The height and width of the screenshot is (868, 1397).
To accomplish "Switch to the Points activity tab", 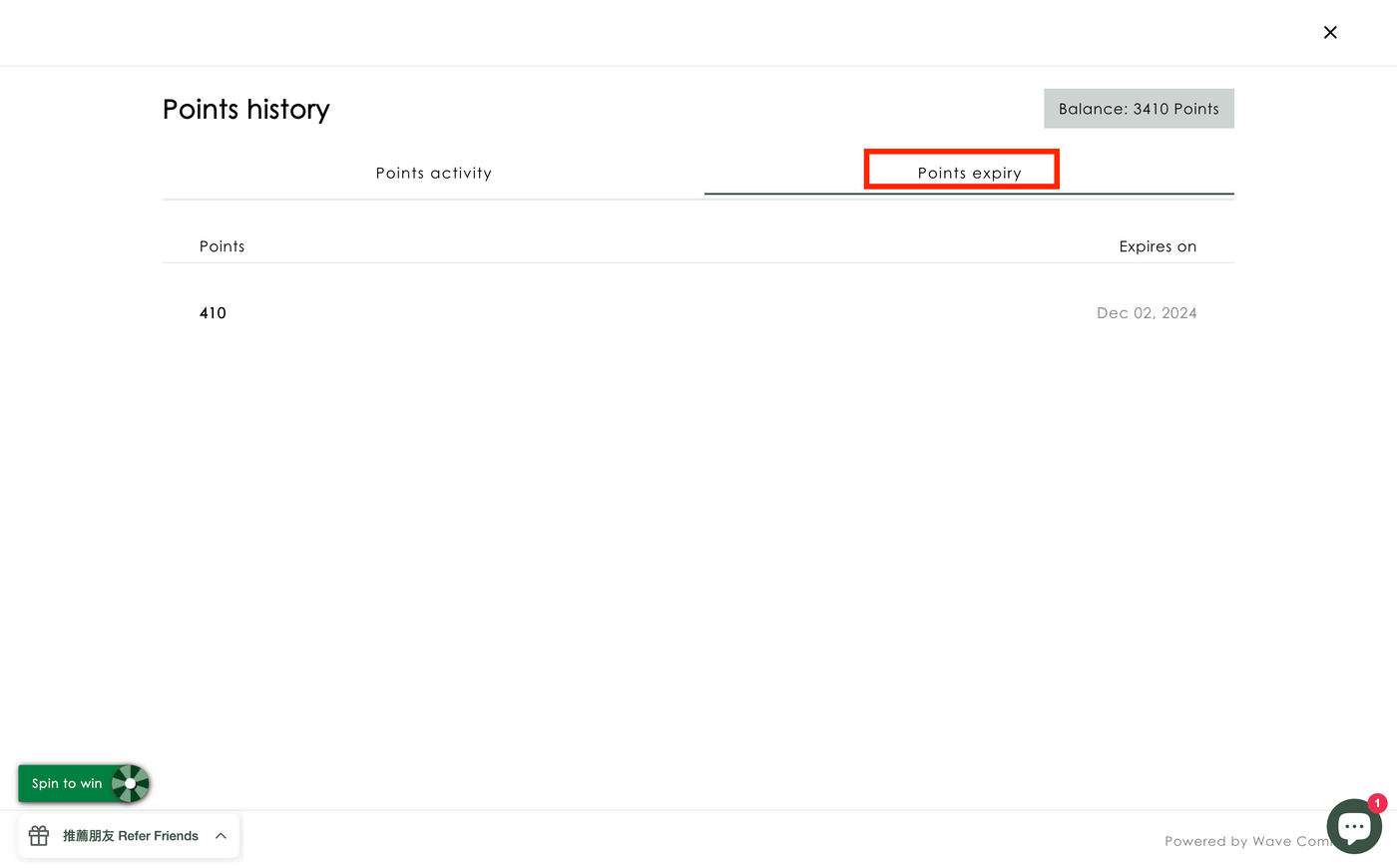I will (433, 173).
